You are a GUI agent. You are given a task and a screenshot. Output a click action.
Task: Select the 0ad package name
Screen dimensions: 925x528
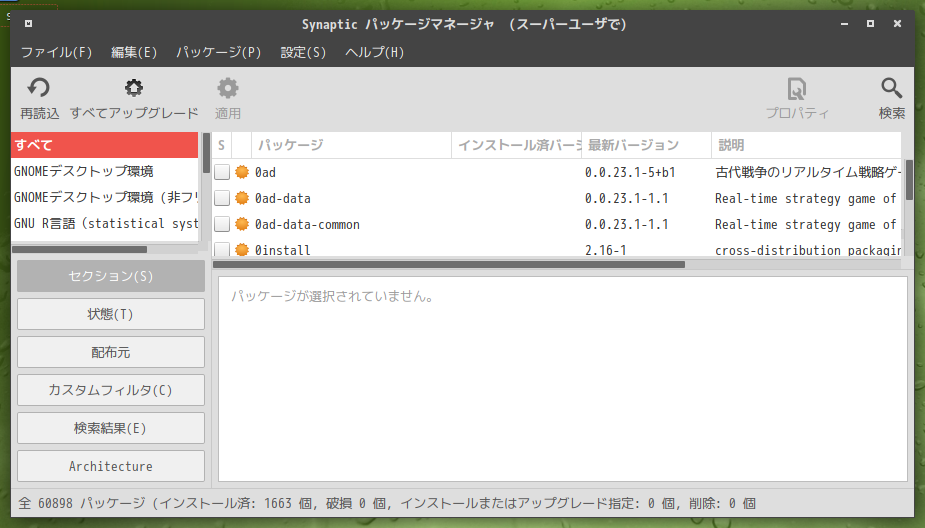pos(265,172)
